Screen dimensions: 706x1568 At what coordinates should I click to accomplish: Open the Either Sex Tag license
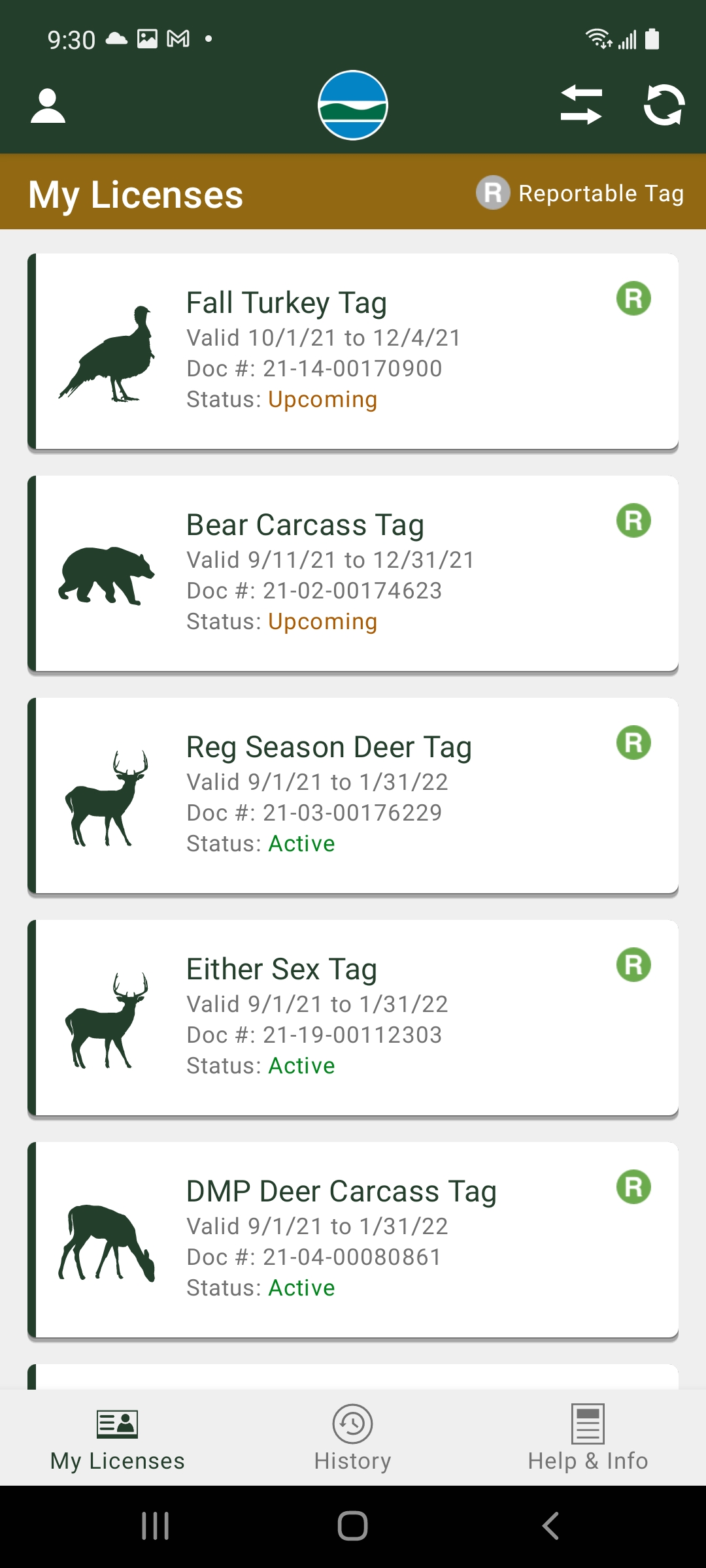tap(353, 1018)
